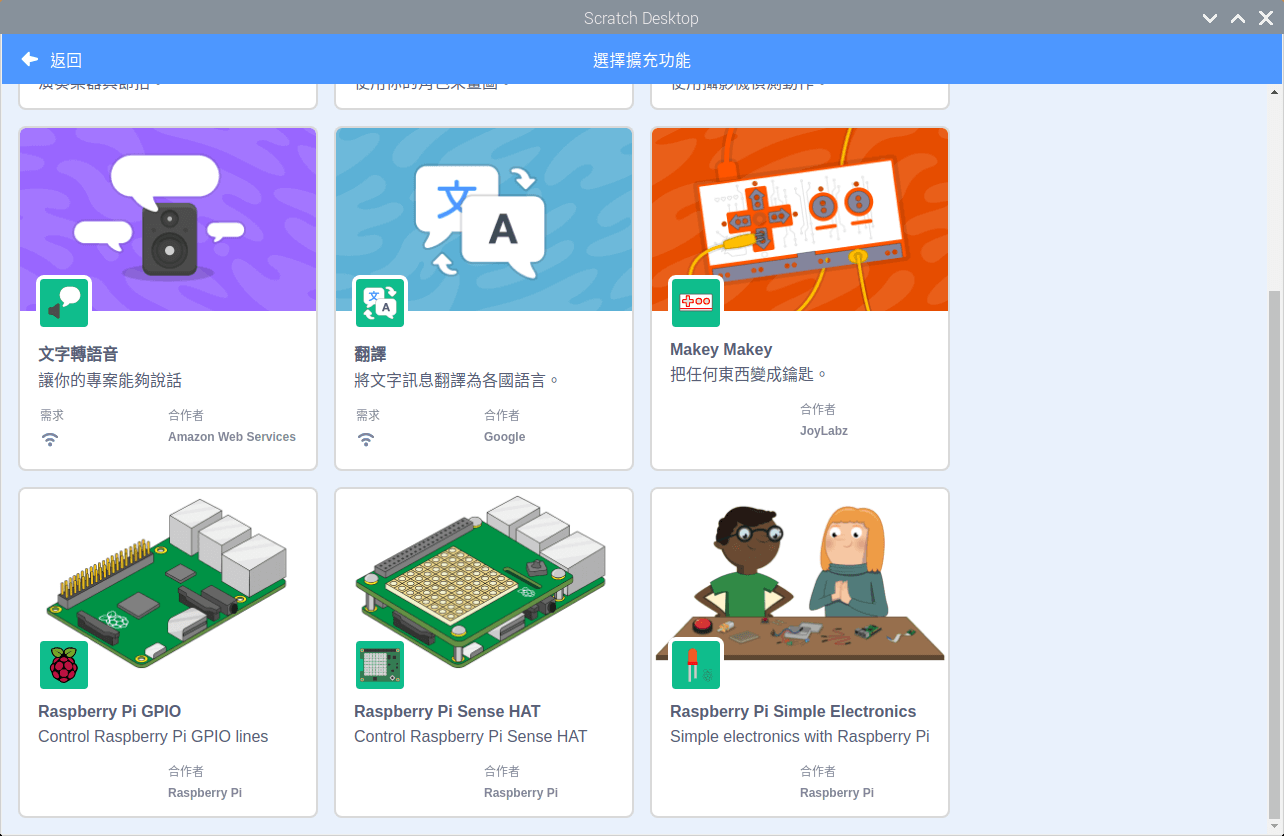Viewport: 1284px width, 836px height.
Task: Select the Makey Makey extension title
Action: tap(721, 349)
